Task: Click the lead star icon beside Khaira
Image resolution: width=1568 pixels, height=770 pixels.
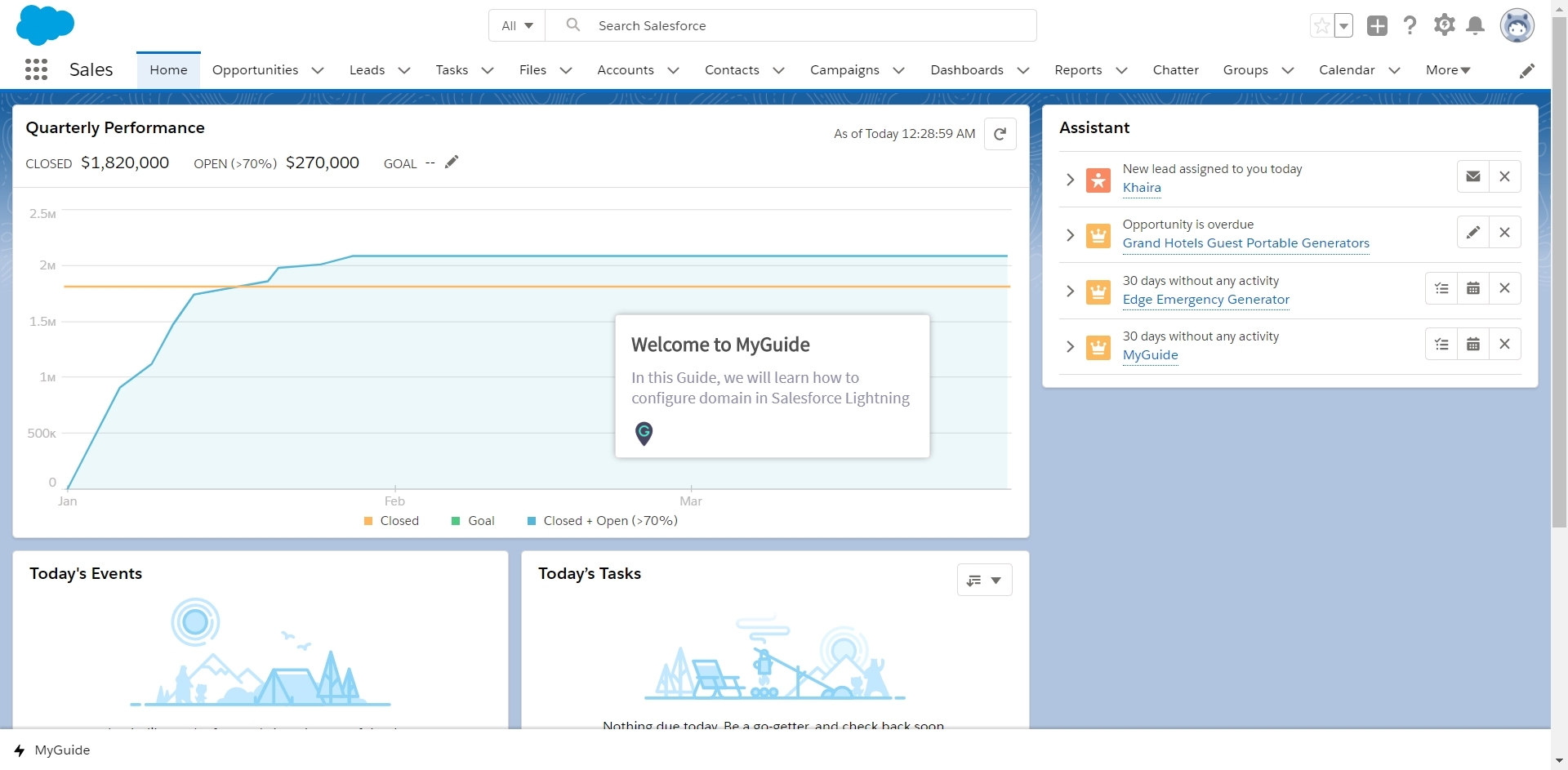Action: coord(1098,180)
